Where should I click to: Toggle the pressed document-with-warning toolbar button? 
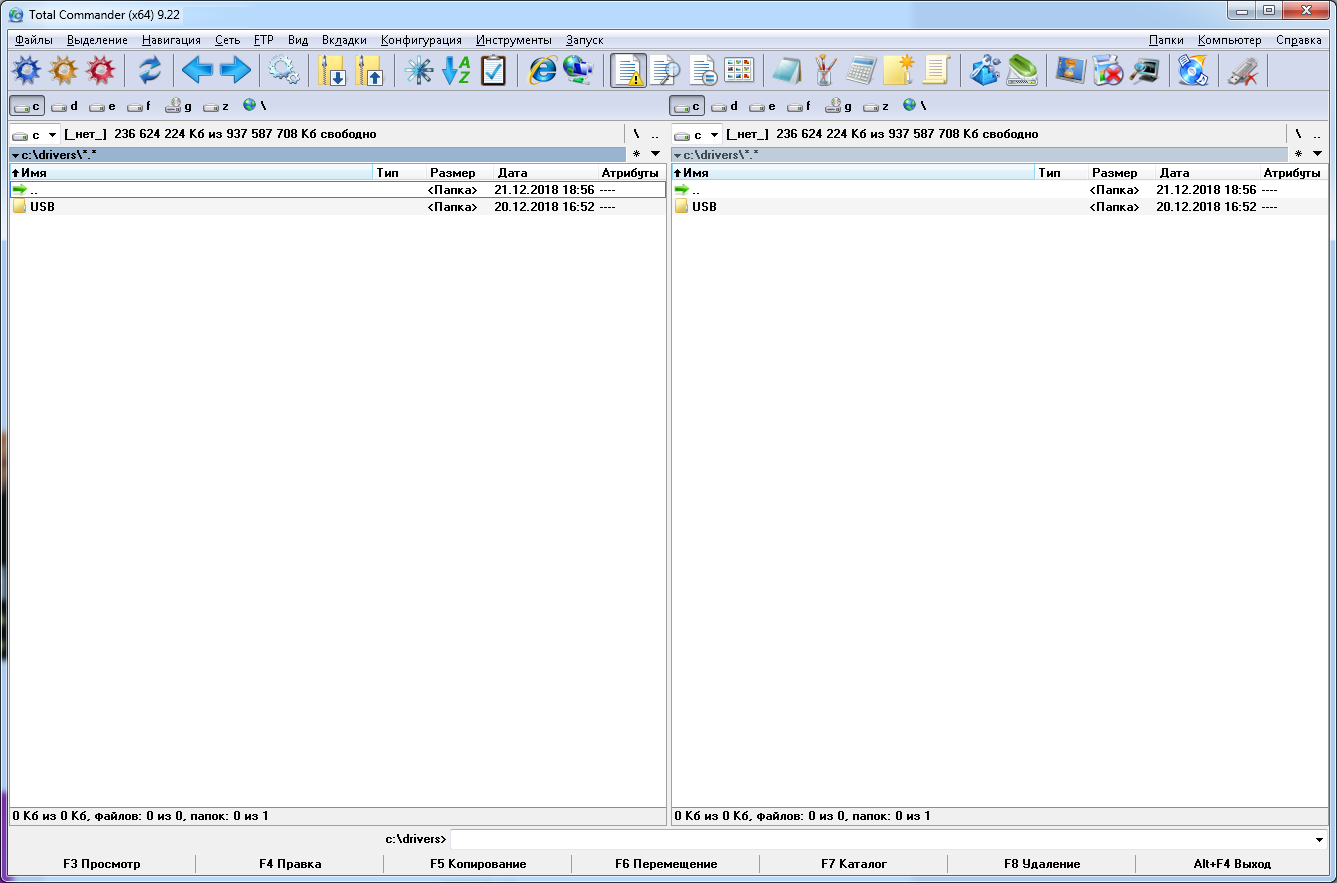pyautogui.click(x=628, y=70)
